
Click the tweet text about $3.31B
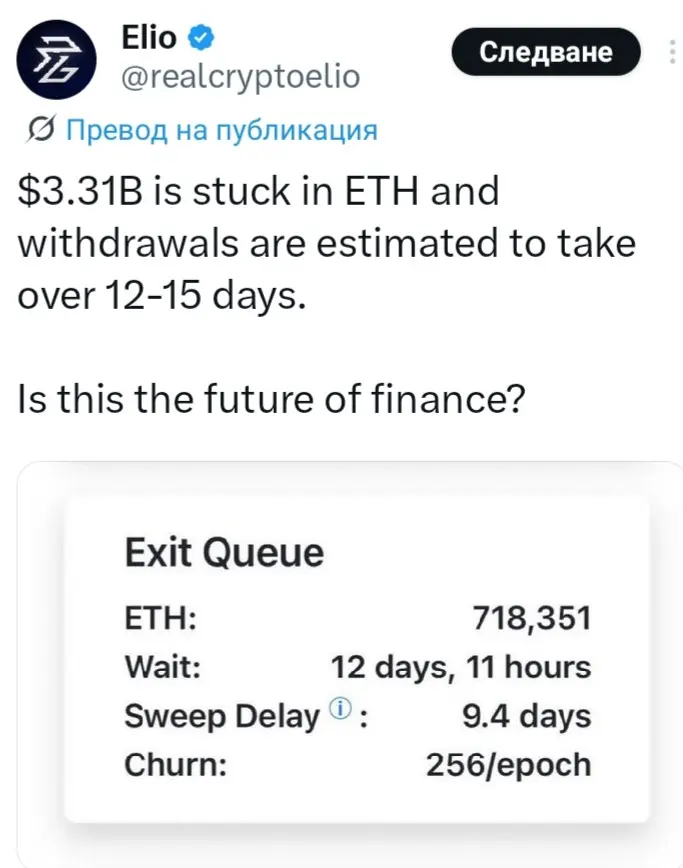pyautogui.click(x=327, y=243)
